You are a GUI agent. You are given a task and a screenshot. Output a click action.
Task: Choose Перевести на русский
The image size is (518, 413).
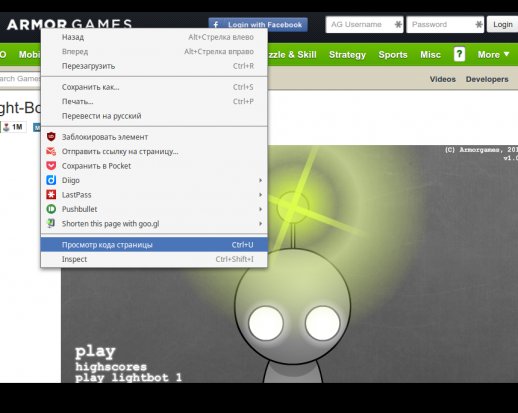pos(154,116)
